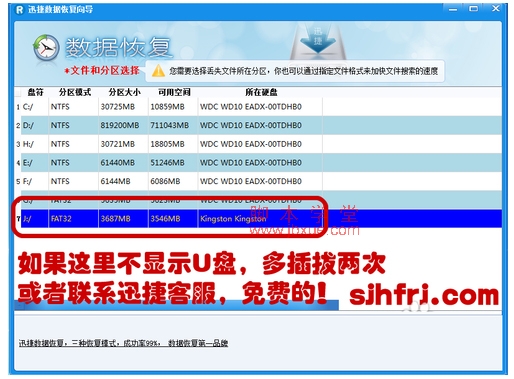Image resolution: width=514 pixels, height=379 pixels.
Task: Sort by 分区大小 column header
Action: [125, 92]
